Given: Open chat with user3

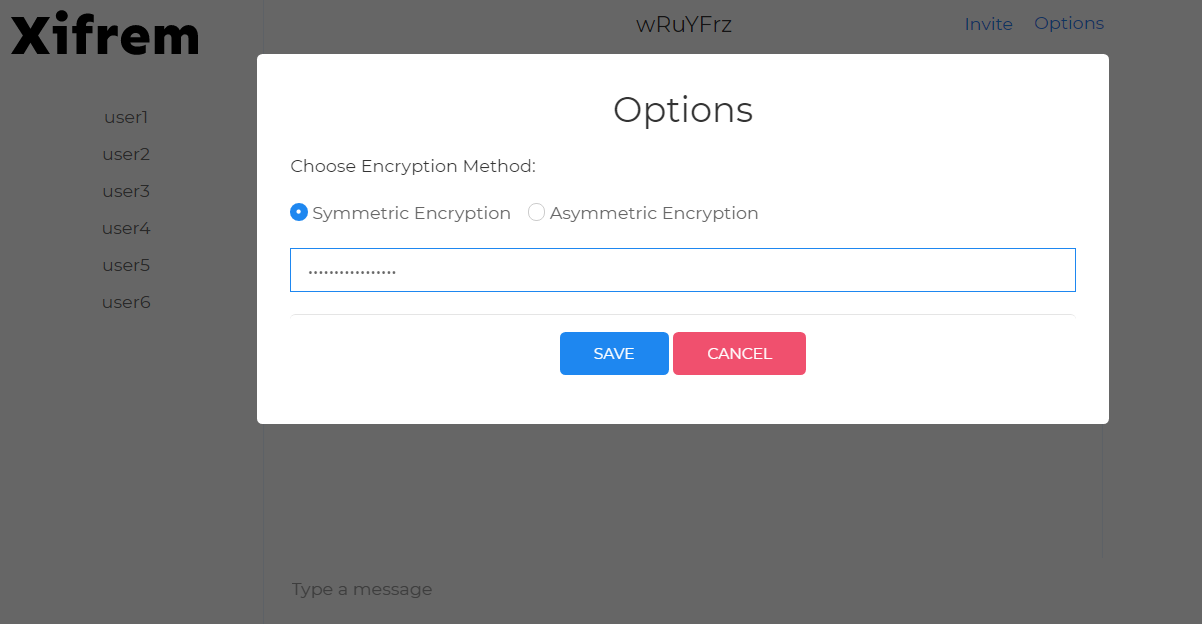Looking at the screenshot, I should [x=126, y=191].
